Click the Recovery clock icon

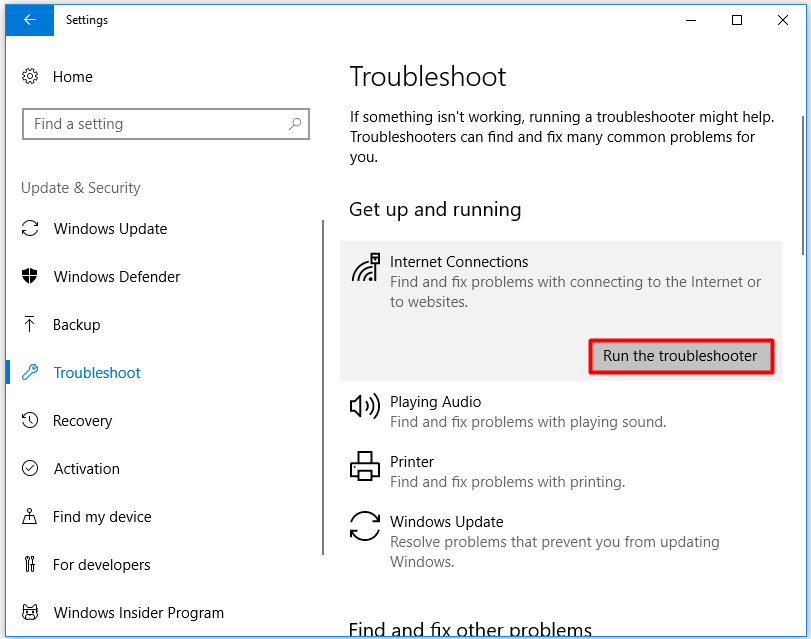click(30, 420)
